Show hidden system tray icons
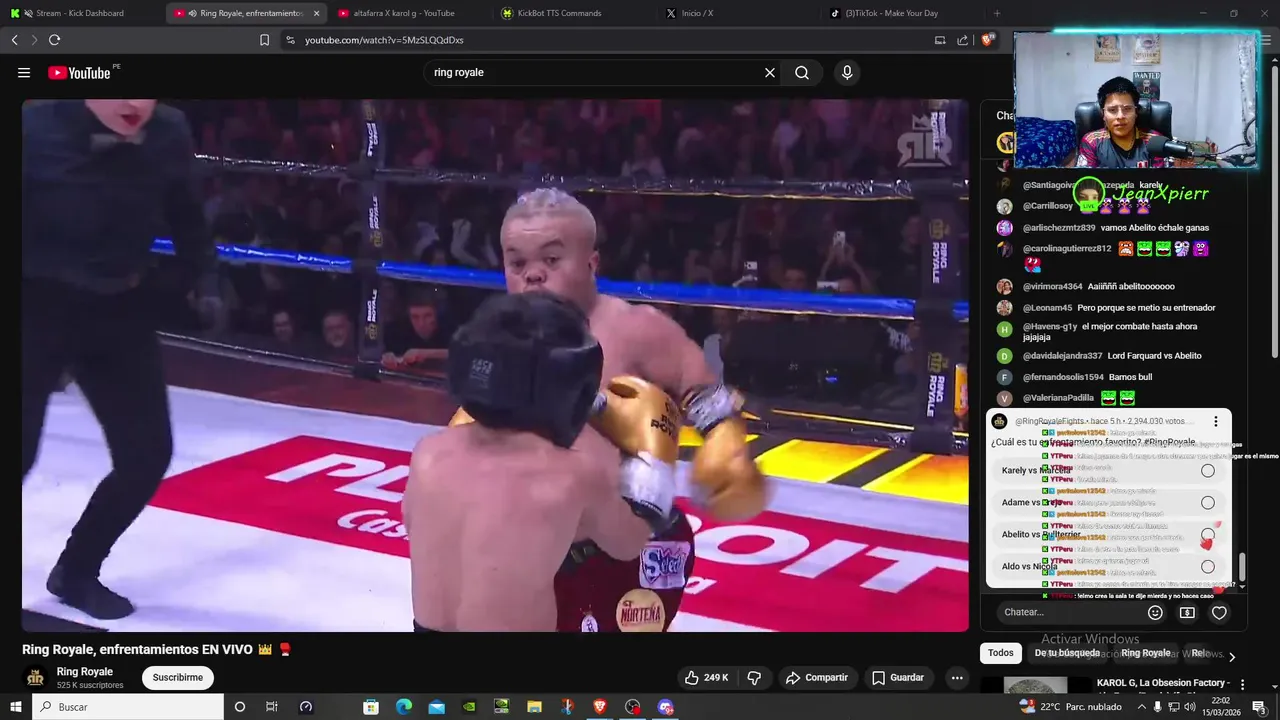1280x720 pixels. tap(1142, 707)
